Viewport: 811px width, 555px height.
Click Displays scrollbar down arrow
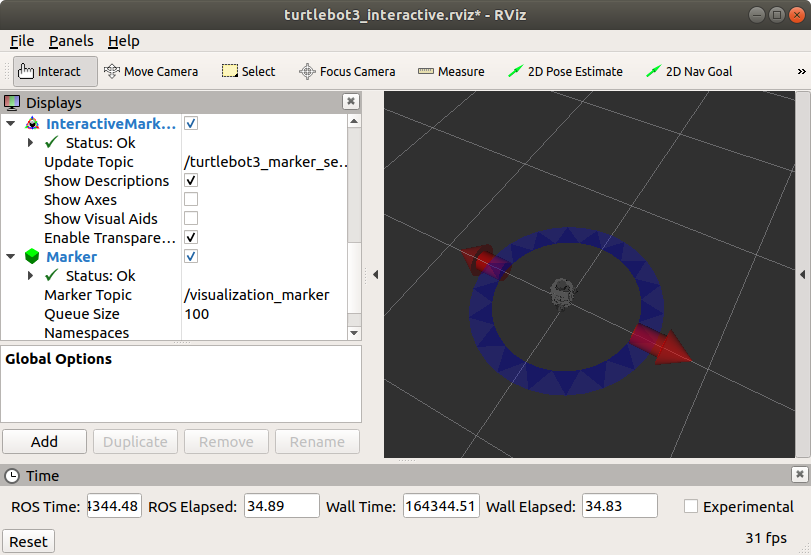point(354,333)
